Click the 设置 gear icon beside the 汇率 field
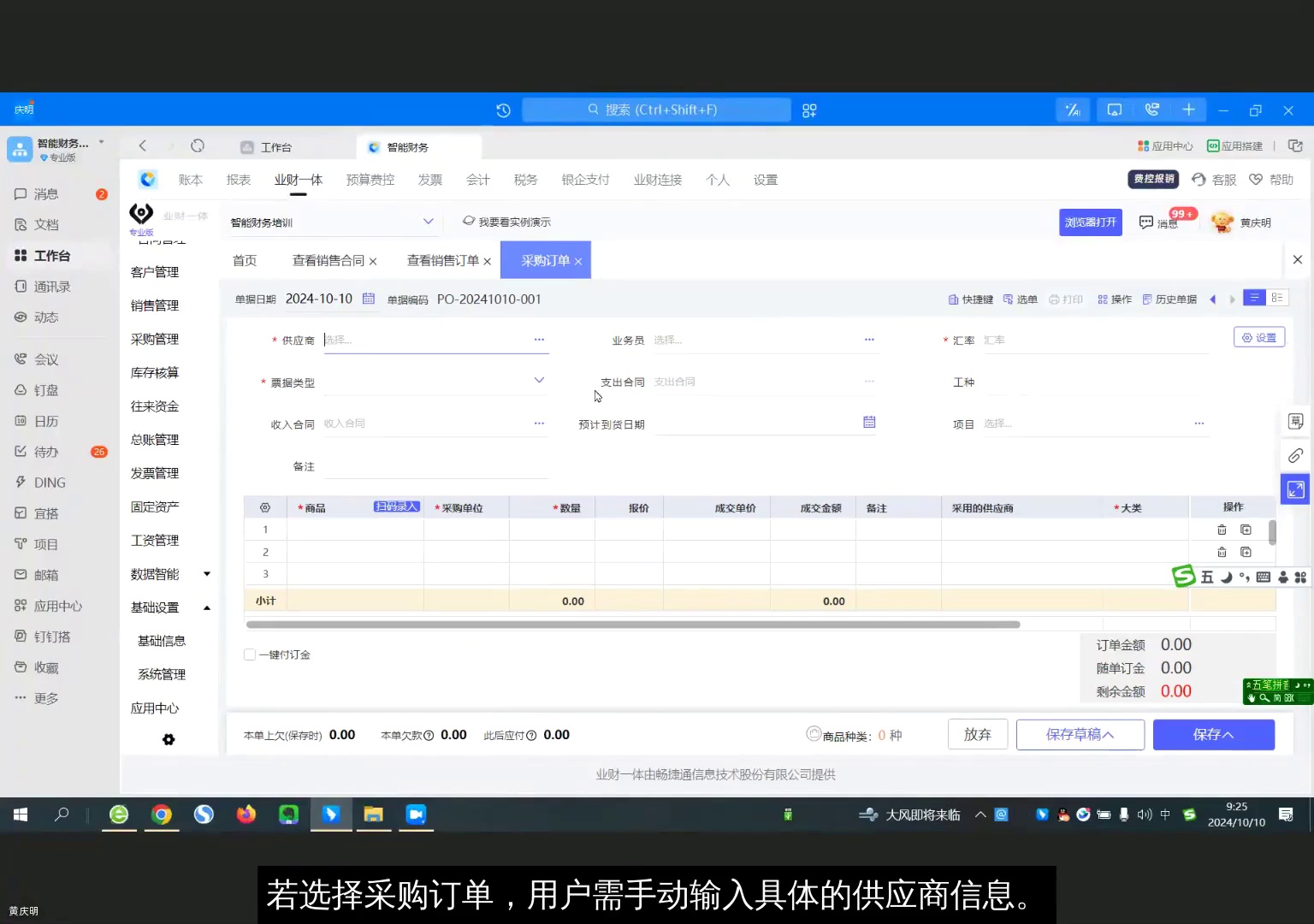This screenshot has height=924, width=1314. pos(1258,336)
